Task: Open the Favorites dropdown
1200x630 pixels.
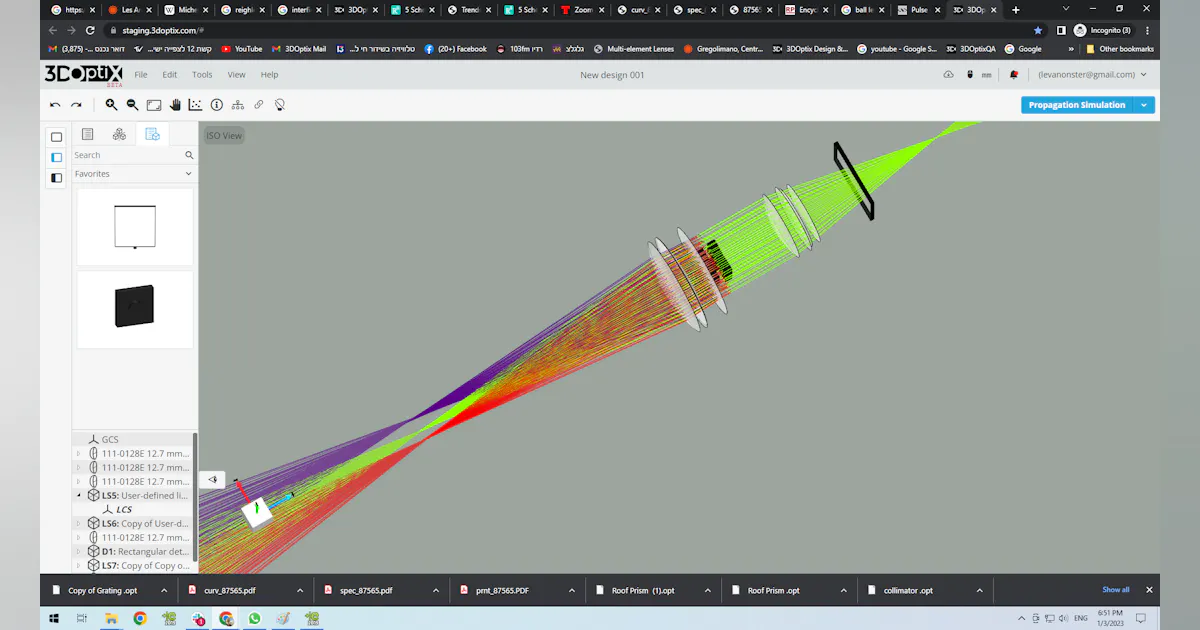Action: pos(134,173)
